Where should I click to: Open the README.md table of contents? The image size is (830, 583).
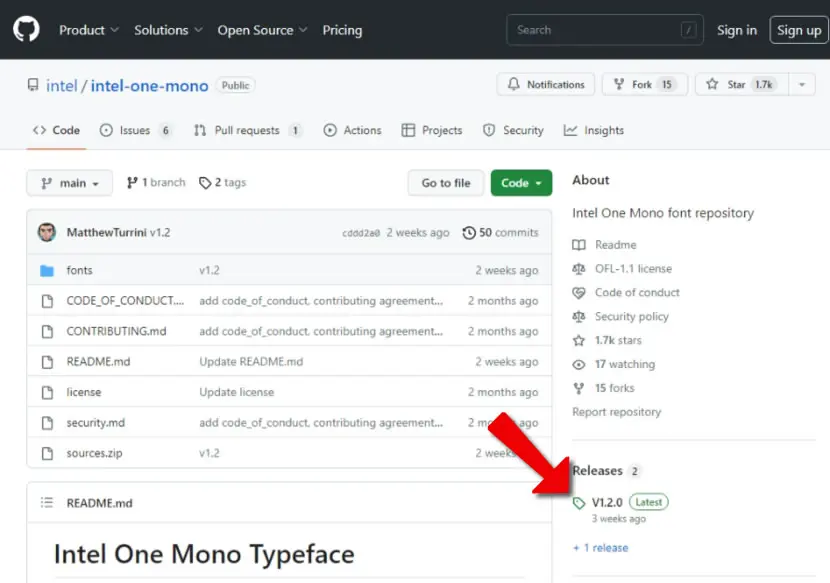coord(47,503)
